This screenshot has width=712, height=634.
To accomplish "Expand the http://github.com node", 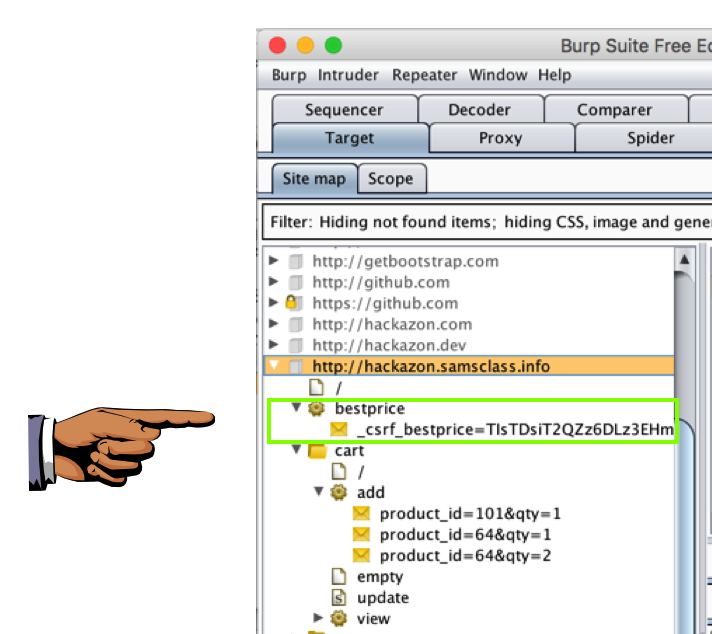I will click(273, 282).
